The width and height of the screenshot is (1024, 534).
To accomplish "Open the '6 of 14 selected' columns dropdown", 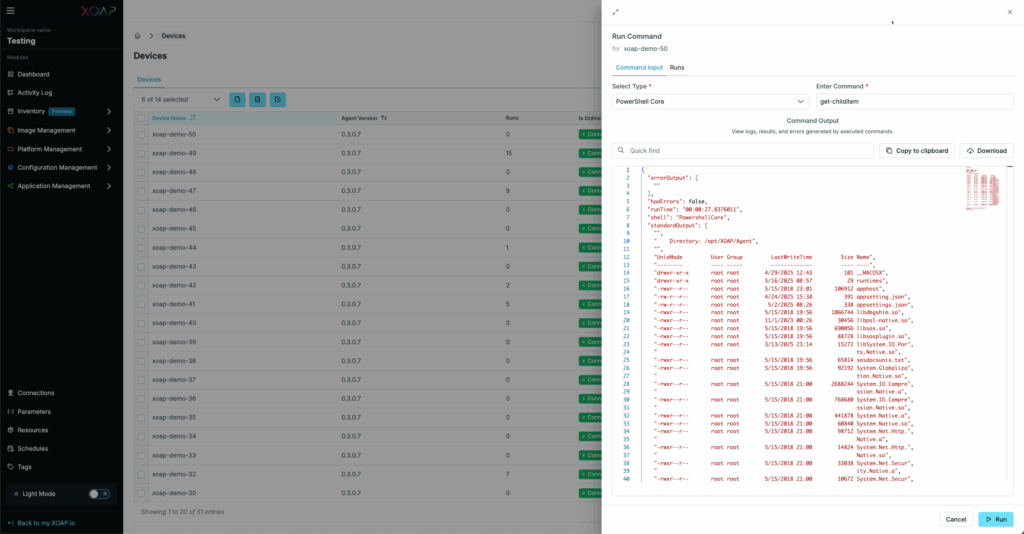I will pos(180,100).
